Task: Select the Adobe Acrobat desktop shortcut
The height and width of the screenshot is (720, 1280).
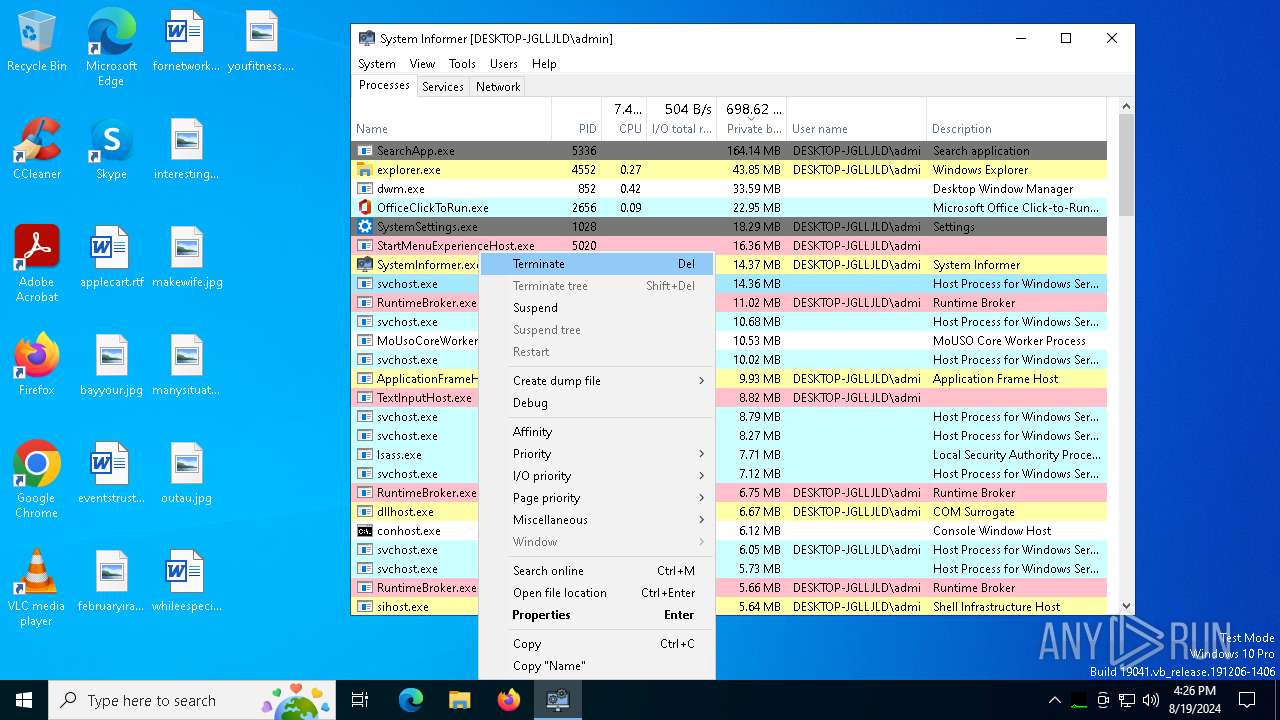Action: [x=37, y=264]
